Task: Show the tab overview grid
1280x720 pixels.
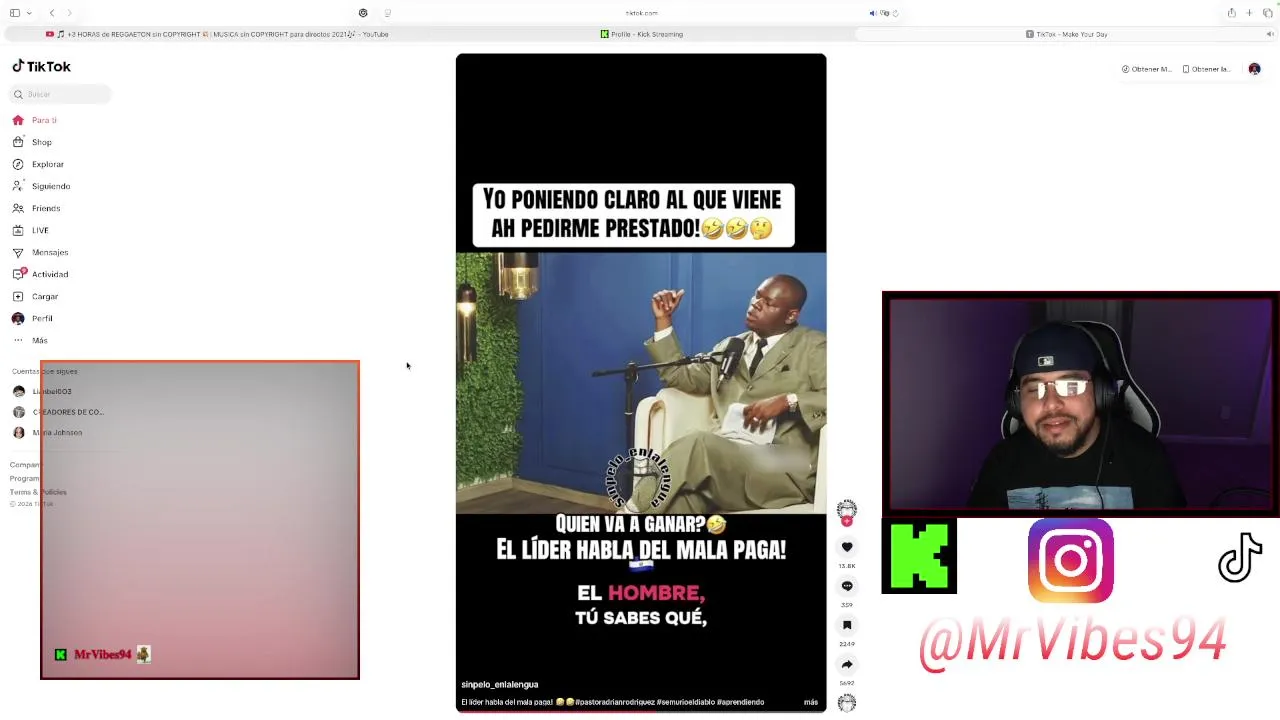Action: tap(1267, 13)
